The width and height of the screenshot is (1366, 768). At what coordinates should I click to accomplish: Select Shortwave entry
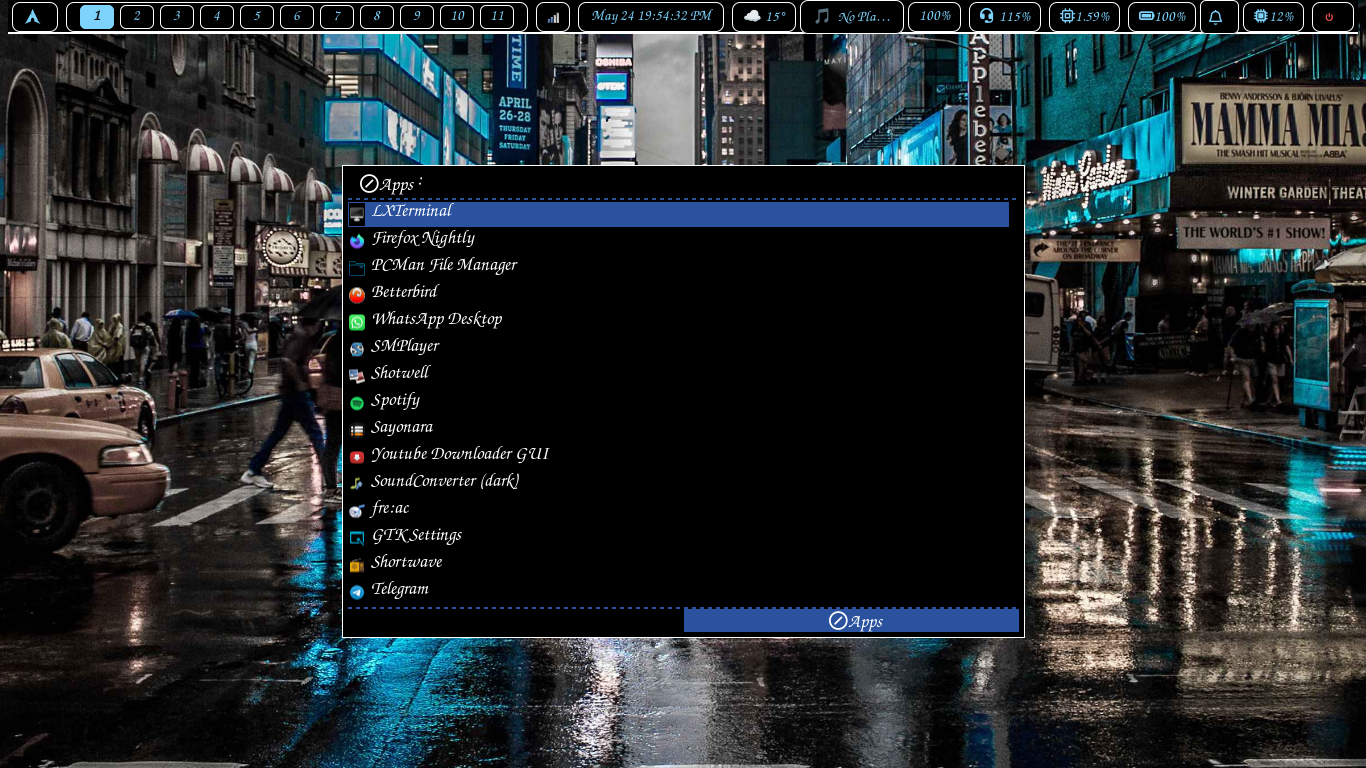(x=678, y=565)
